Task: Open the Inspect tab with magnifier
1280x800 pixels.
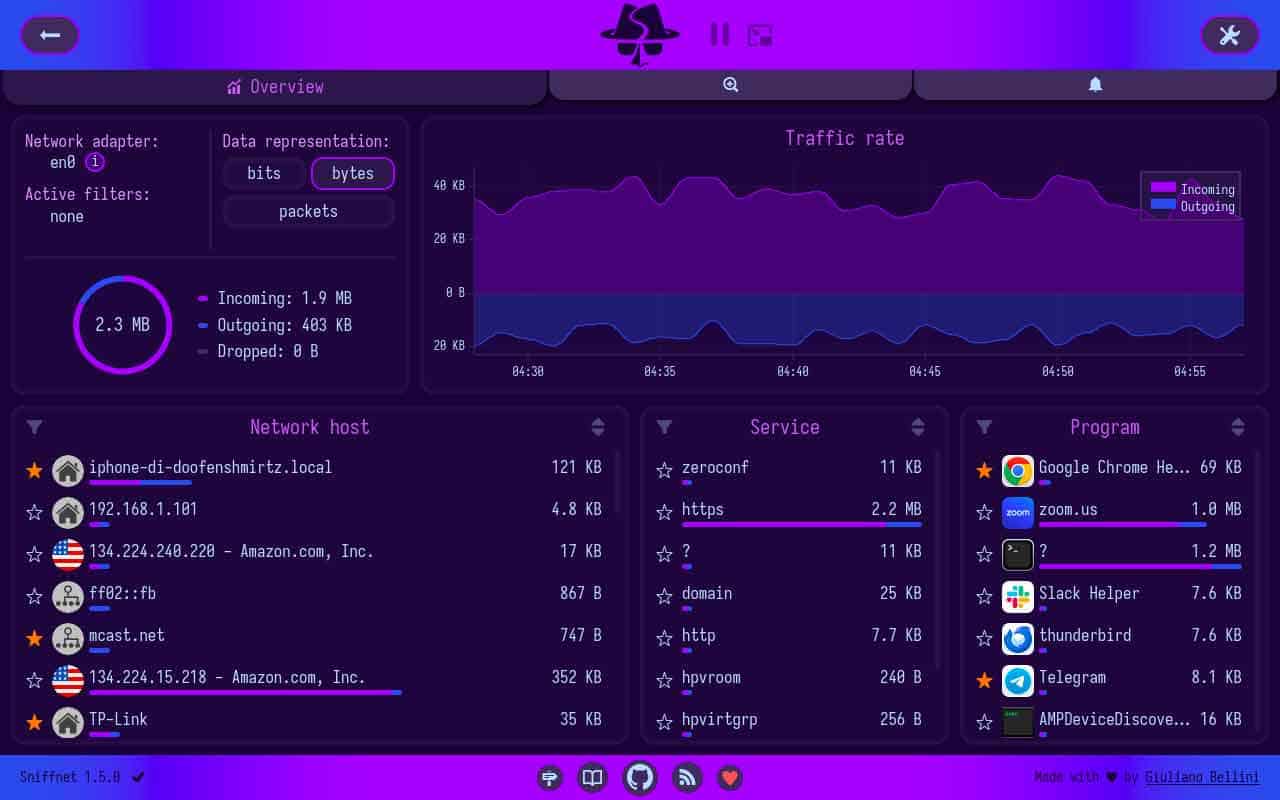Action: pyautogui.click(x=730, y=85)
